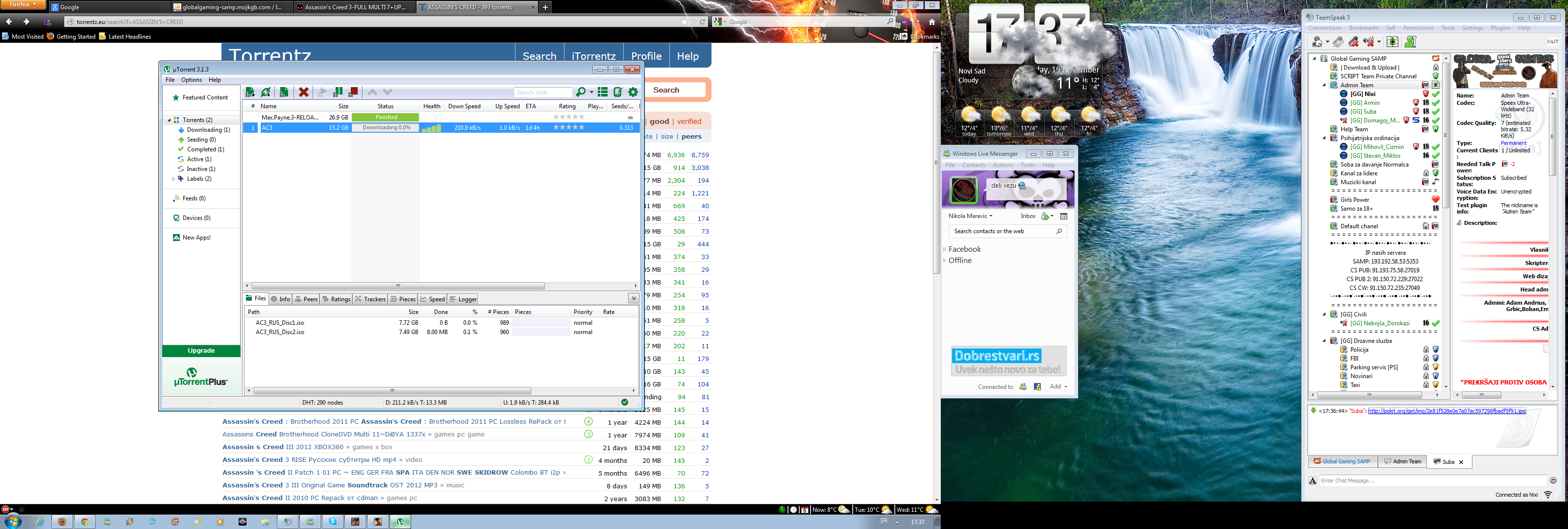The image size is (1568, 529).
Task: Click TeamSpeak connect to server icon
Action: click(1317, 42)
